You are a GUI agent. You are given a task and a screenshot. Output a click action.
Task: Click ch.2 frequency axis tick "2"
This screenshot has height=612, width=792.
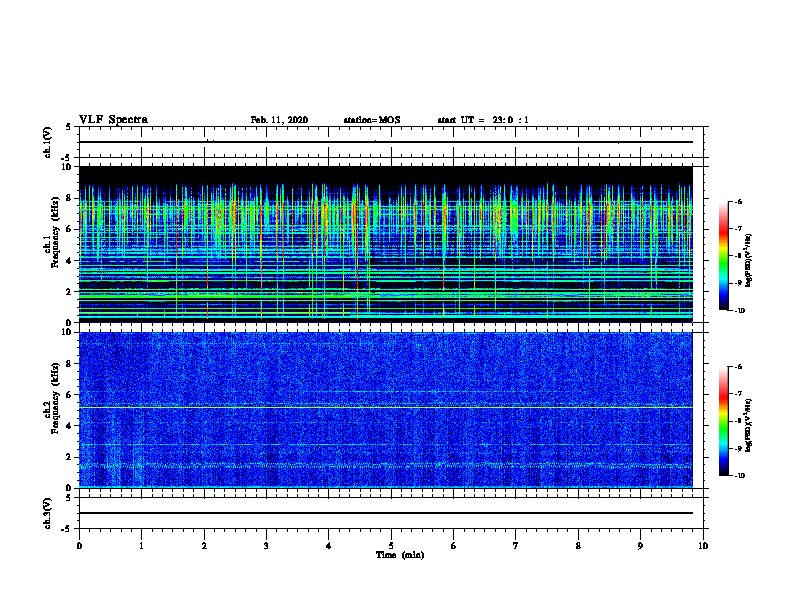[70, 457]
